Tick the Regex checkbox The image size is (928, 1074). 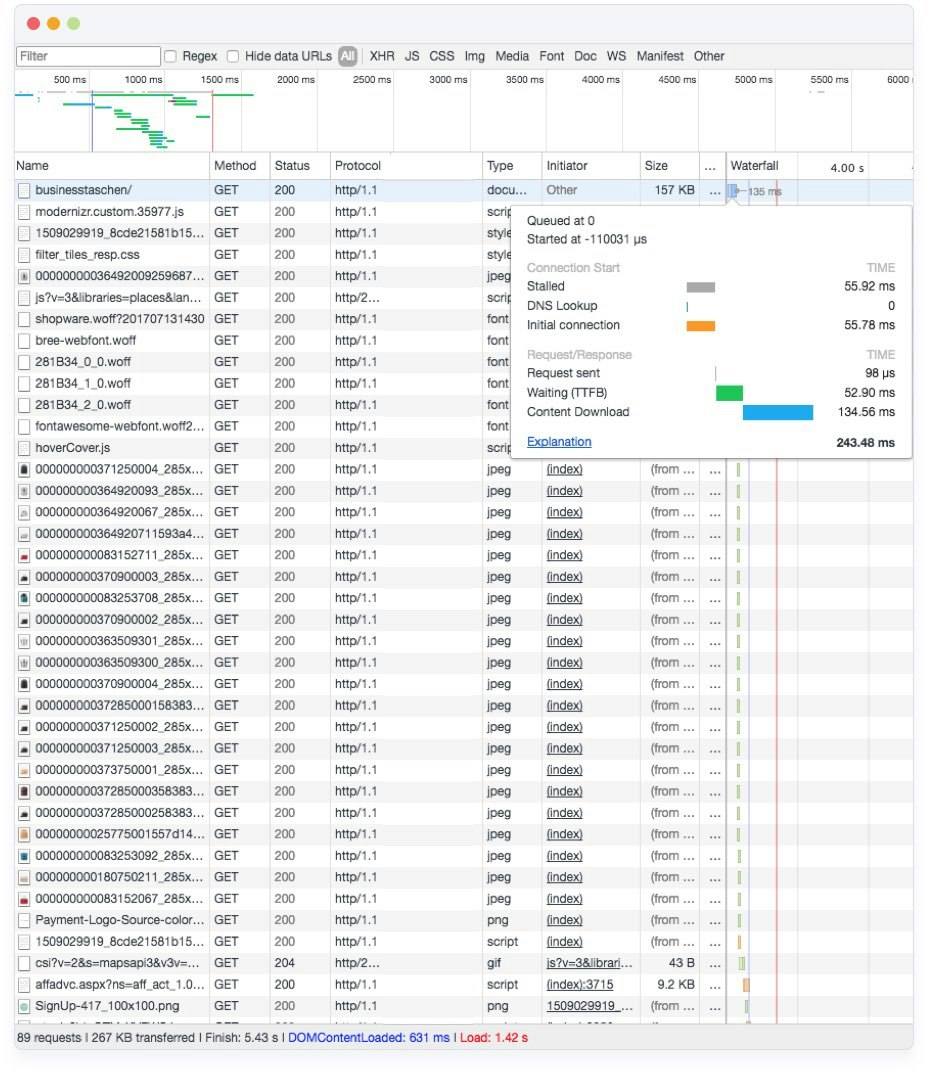(171, 56)
